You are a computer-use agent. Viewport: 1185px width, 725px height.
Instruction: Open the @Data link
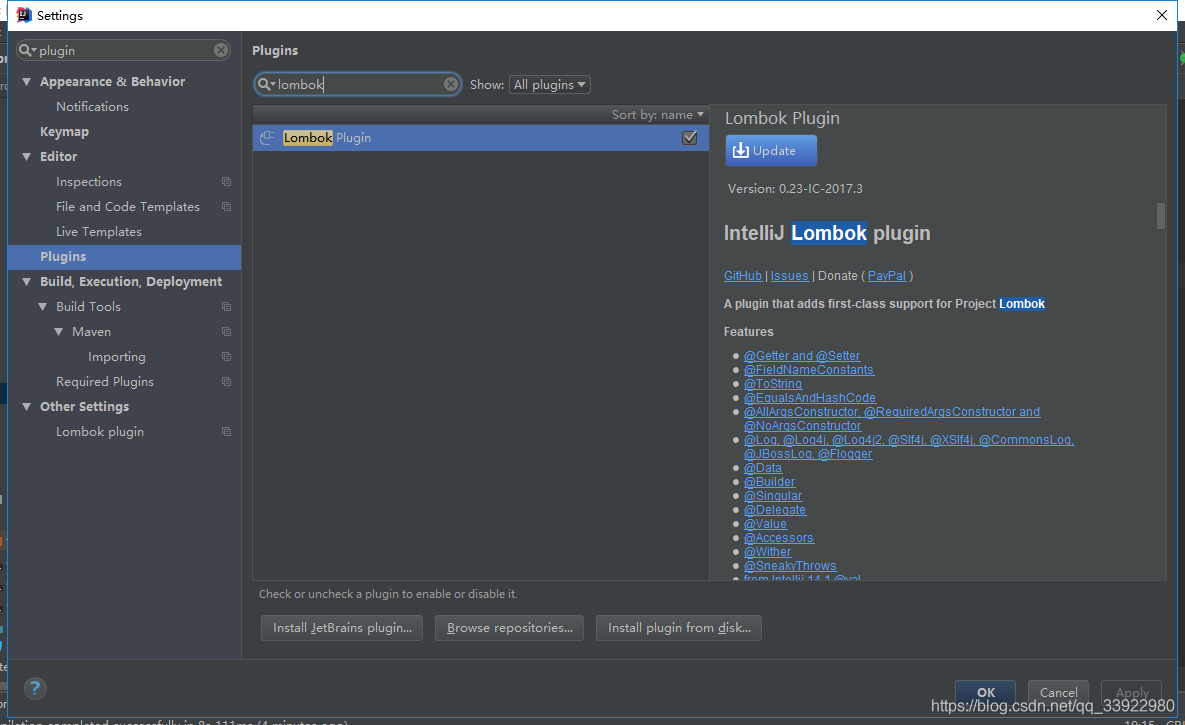click(x=763, y=468)
